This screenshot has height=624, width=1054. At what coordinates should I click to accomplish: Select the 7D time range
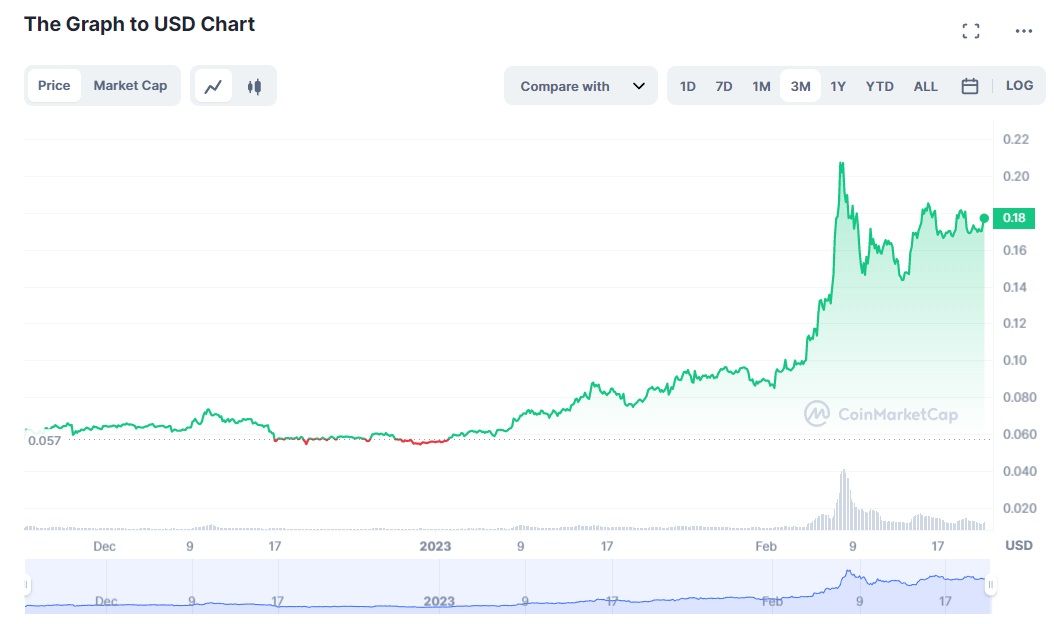pos(724,87)
